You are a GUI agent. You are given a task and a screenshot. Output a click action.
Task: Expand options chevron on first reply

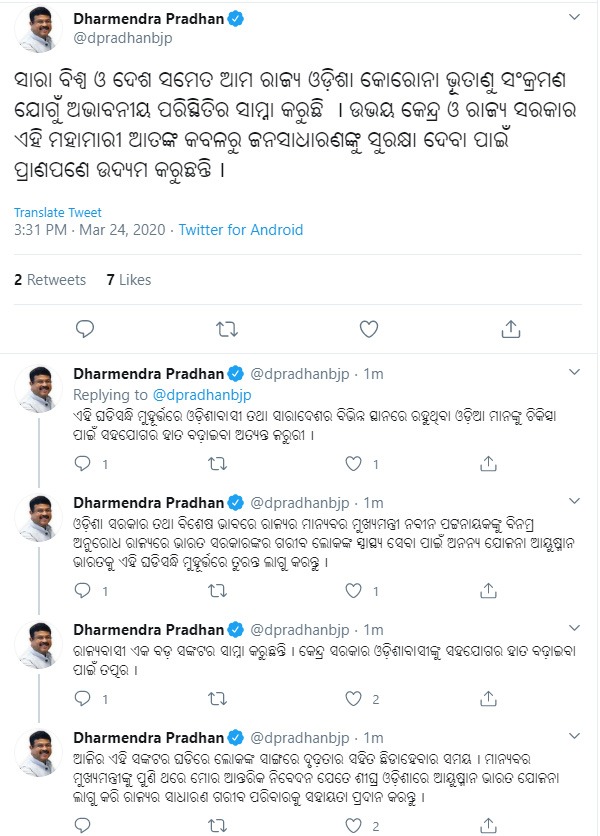coord(574,373)
